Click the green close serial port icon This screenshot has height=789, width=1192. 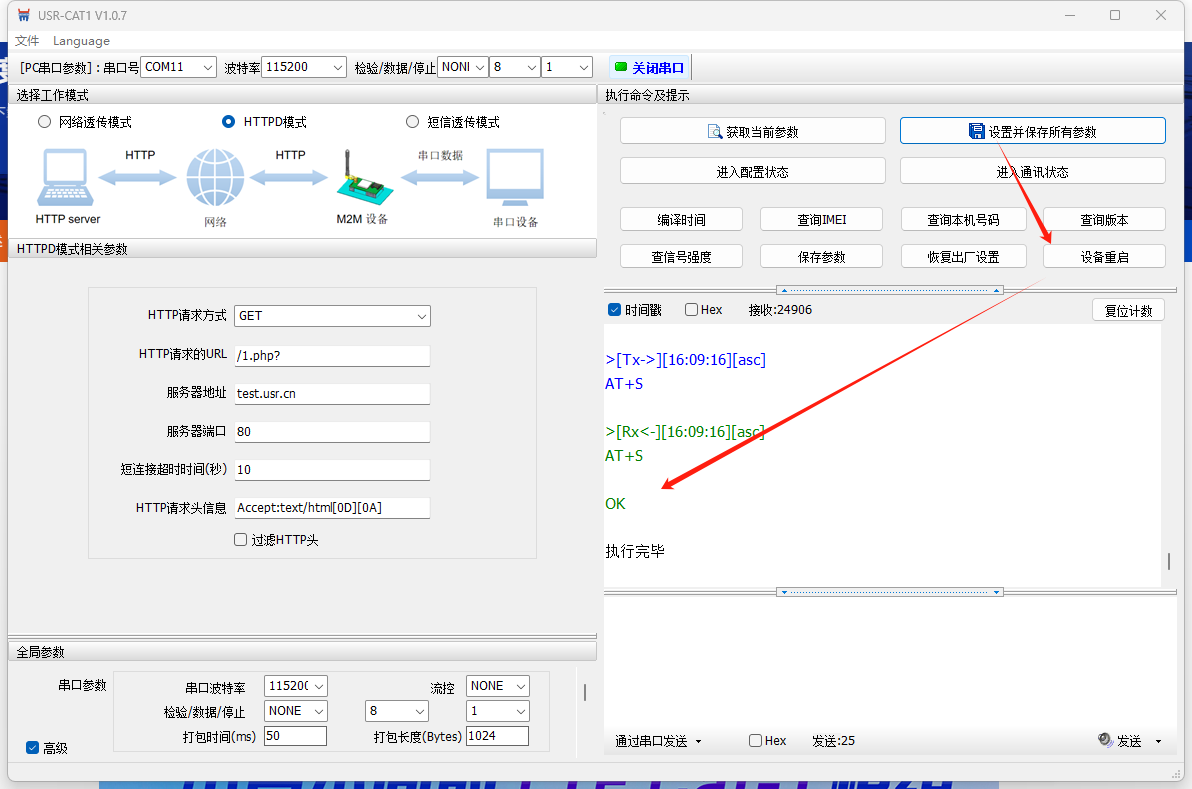click(621, 67)
